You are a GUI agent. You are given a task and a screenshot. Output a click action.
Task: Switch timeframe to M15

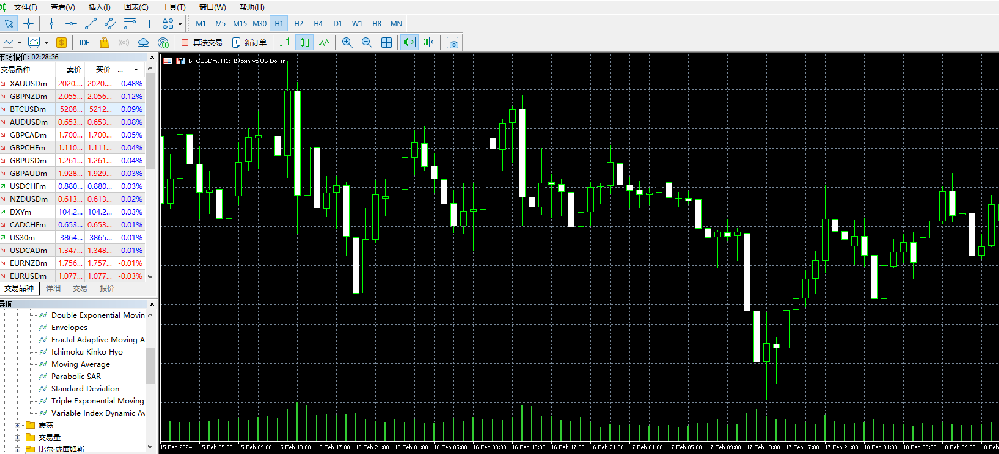pyautogui.click(x=240, y=24)
